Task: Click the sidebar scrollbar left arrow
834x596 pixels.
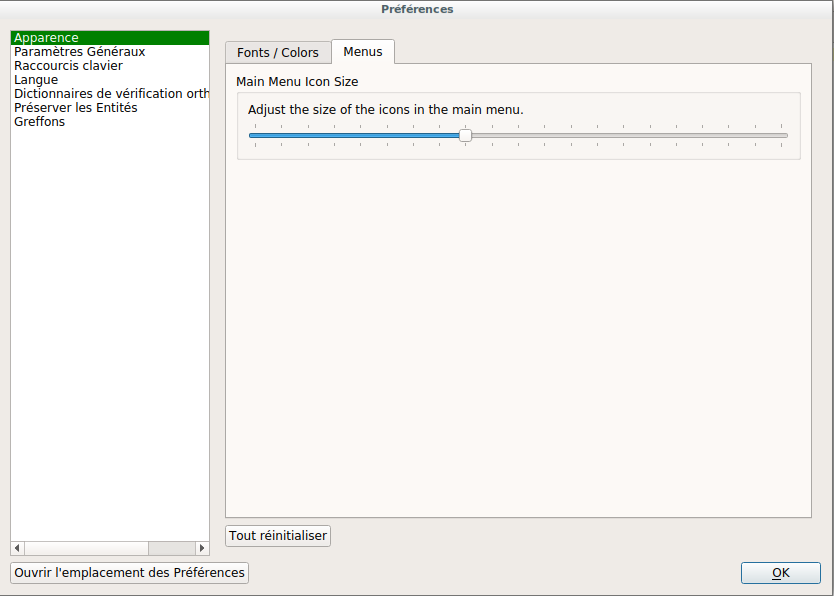Action: 17,548
